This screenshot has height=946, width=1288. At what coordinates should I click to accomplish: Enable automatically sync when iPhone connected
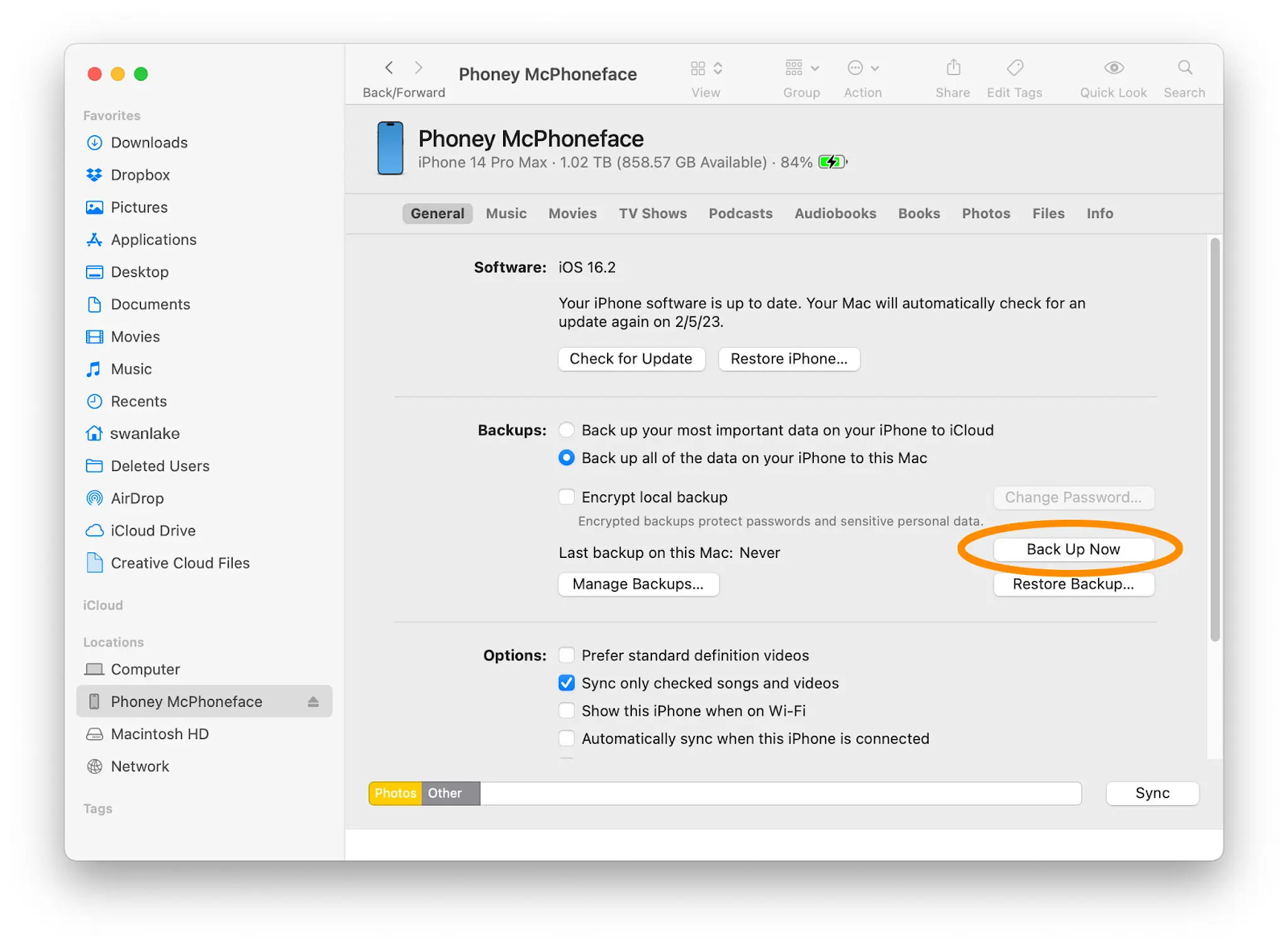(567, 737)
